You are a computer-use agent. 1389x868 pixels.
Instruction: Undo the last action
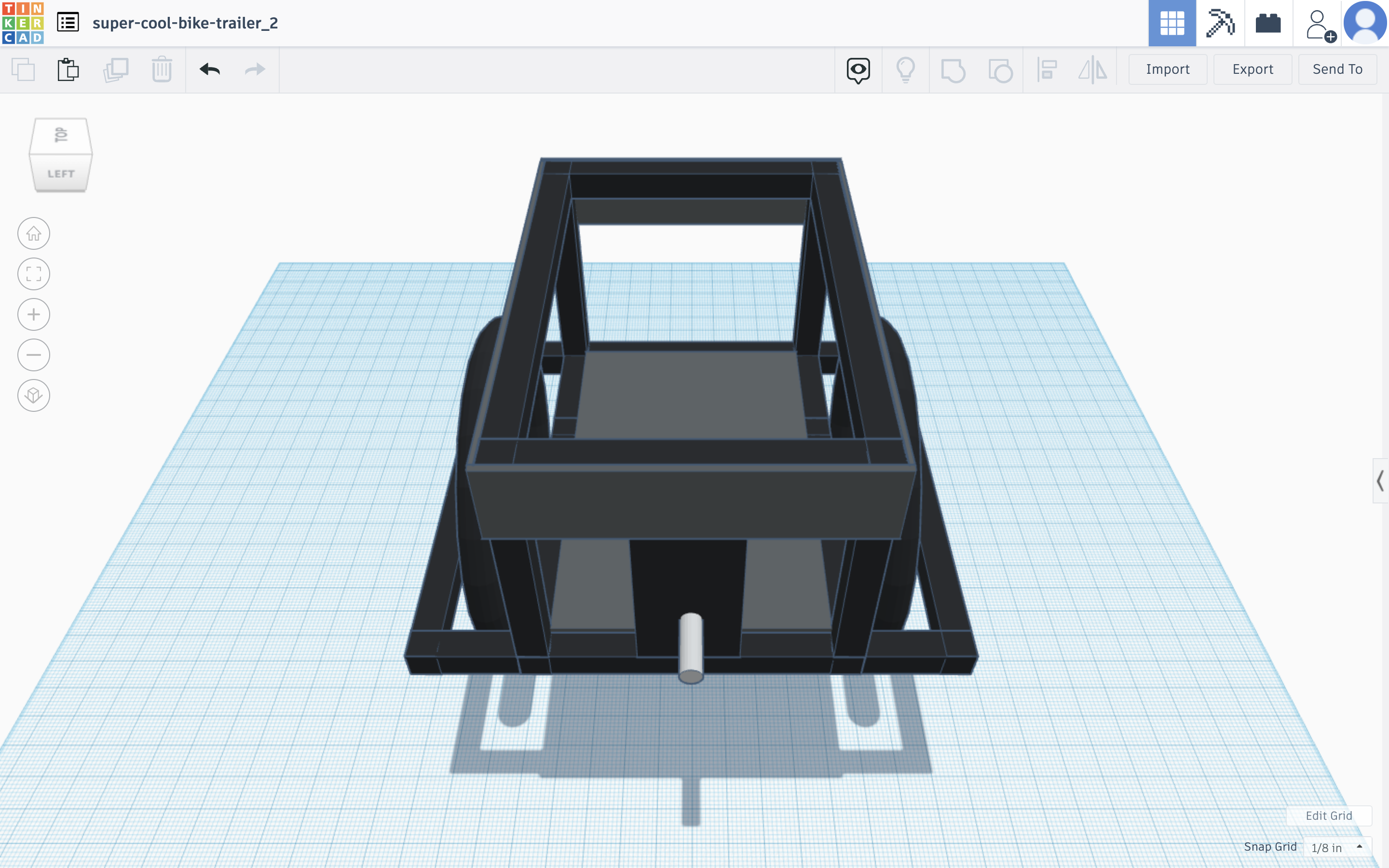(209, 69)
